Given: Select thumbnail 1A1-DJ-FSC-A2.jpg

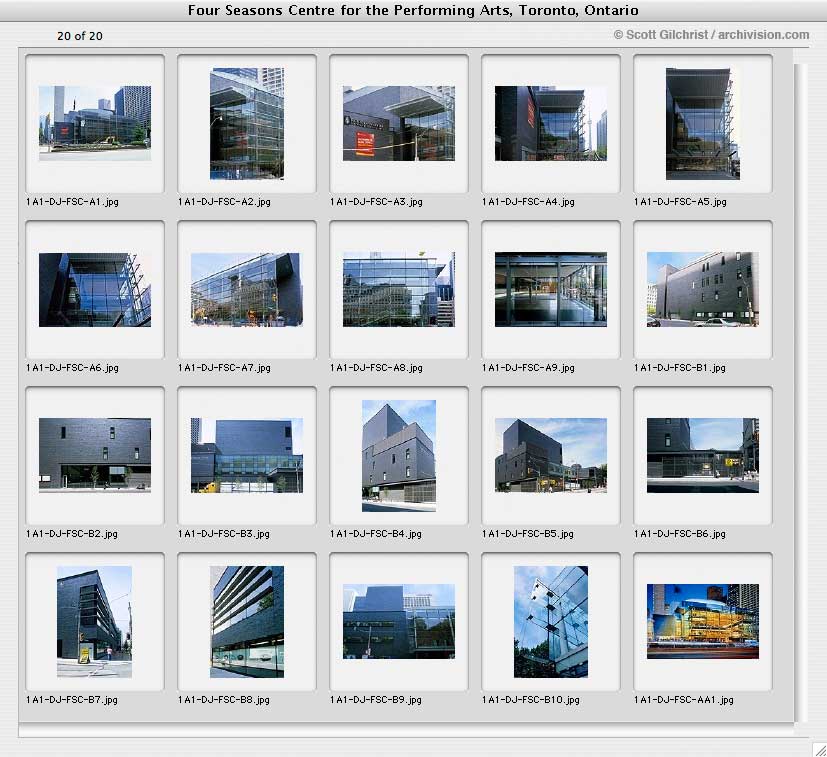Looking at the screenshot, I should click(x=247, y=123).
